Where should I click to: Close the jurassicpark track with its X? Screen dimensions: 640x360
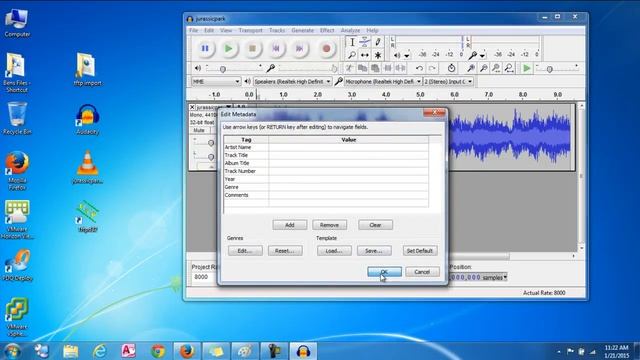[x=192, y=107]
